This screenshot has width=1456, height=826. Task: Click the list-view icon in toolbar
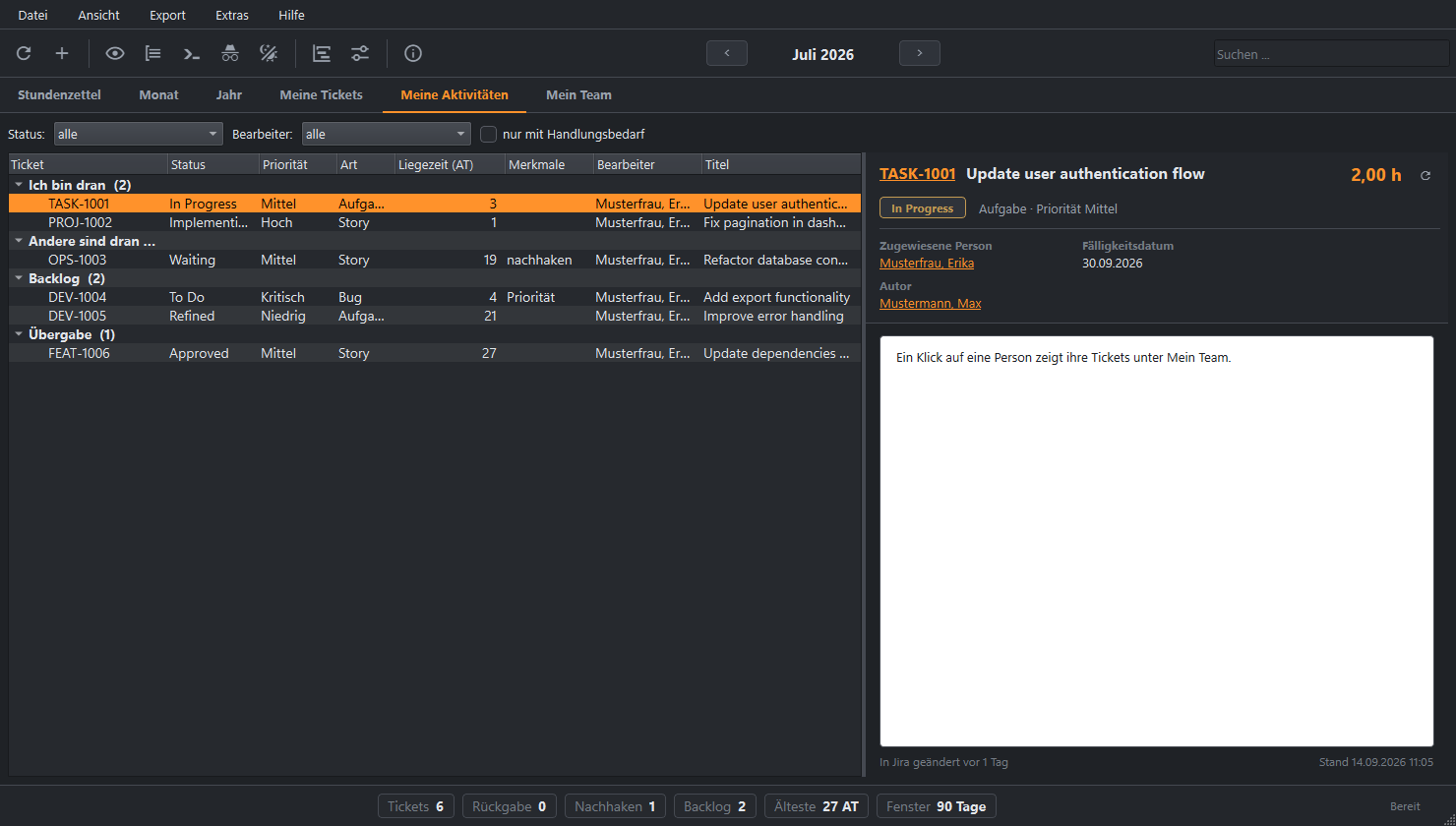tap(153, 53)
